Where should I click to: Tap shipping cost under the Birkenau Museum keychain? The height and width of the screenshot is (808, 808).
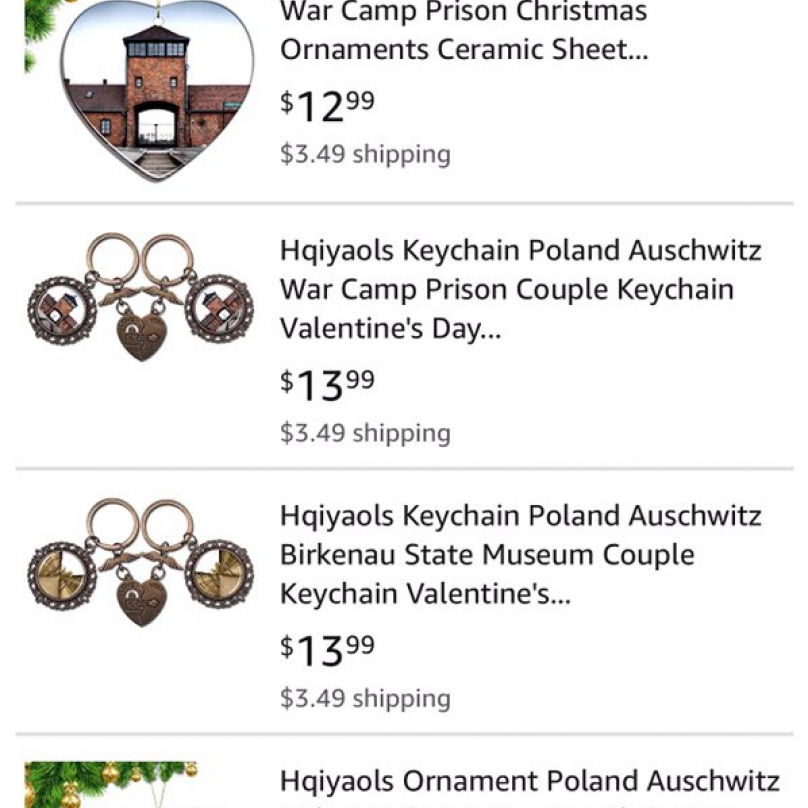pyautogui.click(x=365, y=698)
